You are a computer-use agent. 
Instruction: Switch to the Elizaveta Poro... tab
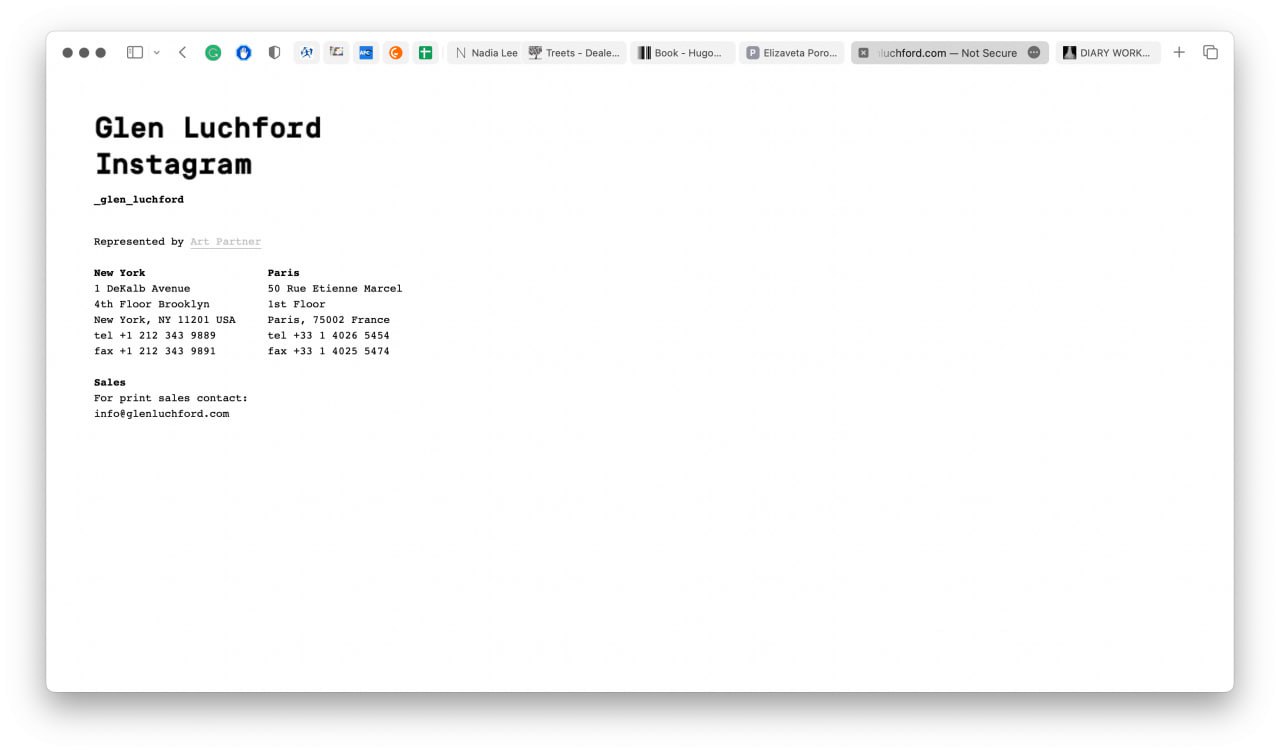tap(791, 53)
